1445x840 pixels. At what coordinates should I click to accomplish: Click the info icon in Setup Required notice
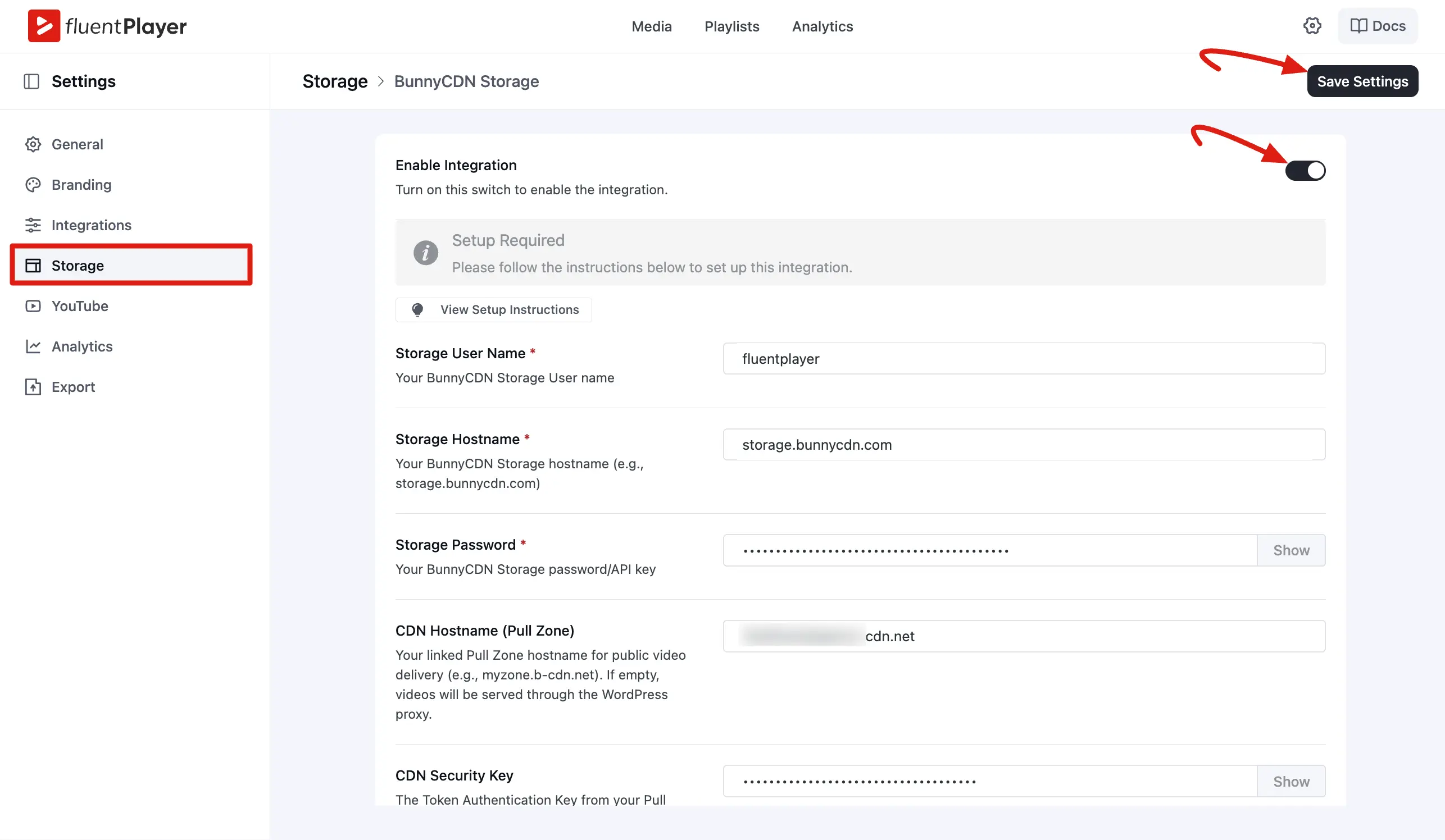pos(426,253)
